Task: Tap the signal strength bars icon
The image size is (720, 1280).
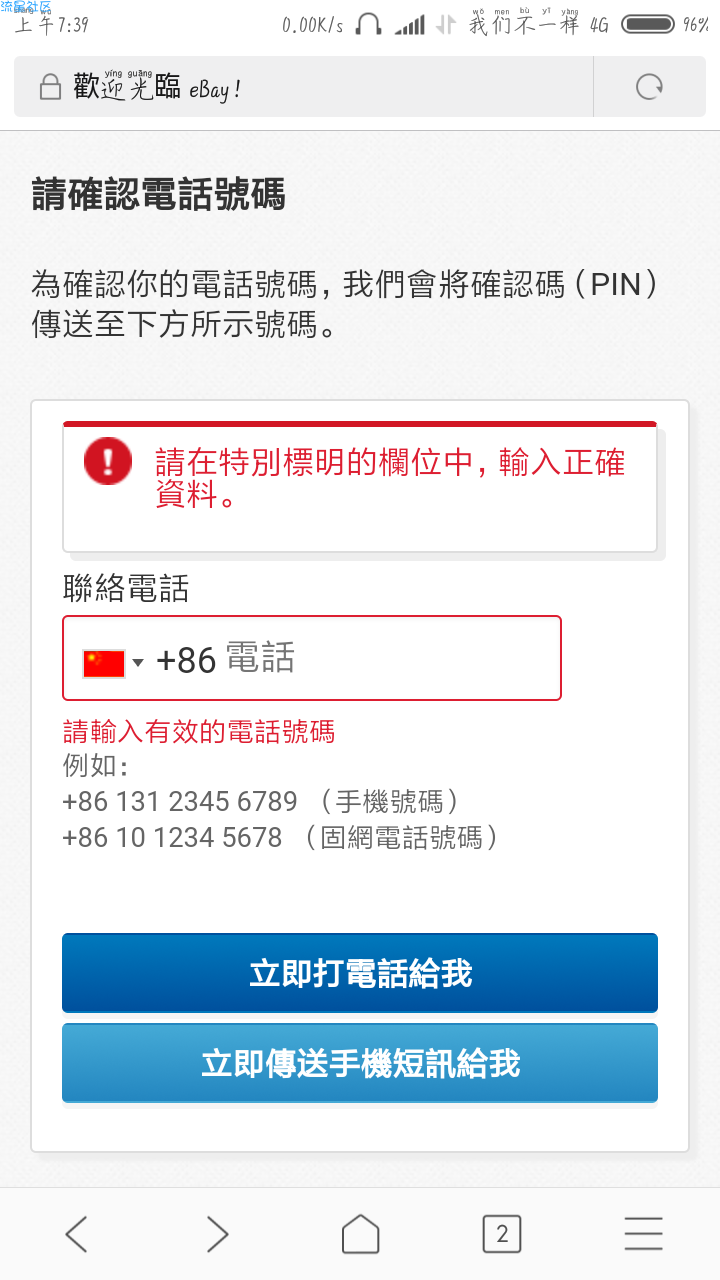Action: (409, 24)
